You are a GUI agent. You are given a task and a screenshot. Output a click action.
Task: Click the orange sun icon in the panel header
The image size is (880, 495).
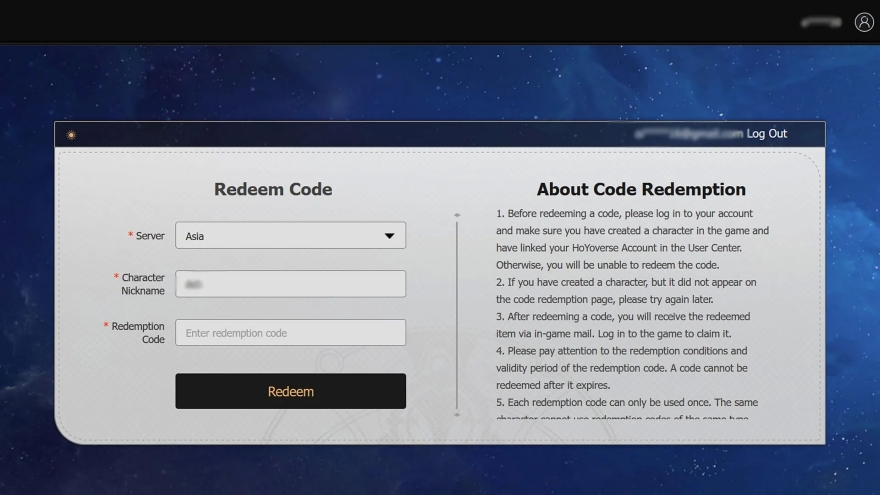tap(71, 135)
